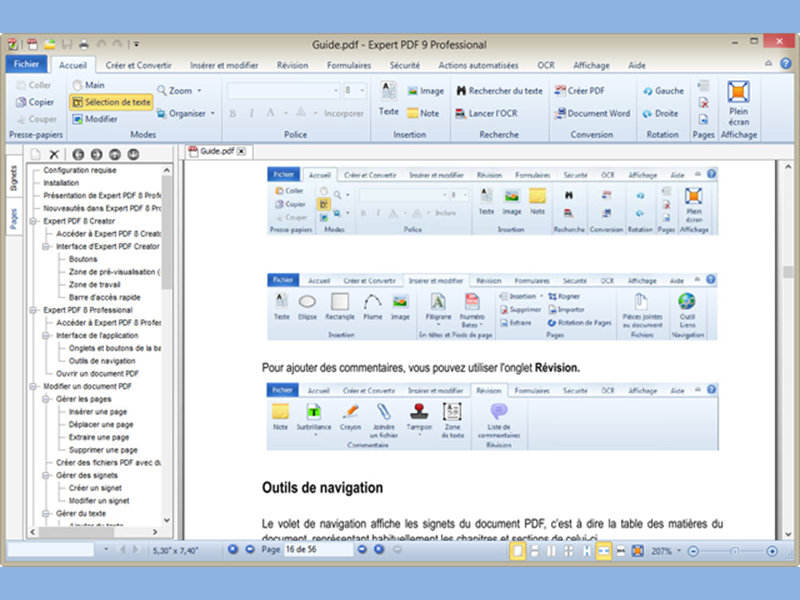Viewport: 800px width, 600px height.
Task: Click the zoom slider handle
Action: click(x=735, y=551)
